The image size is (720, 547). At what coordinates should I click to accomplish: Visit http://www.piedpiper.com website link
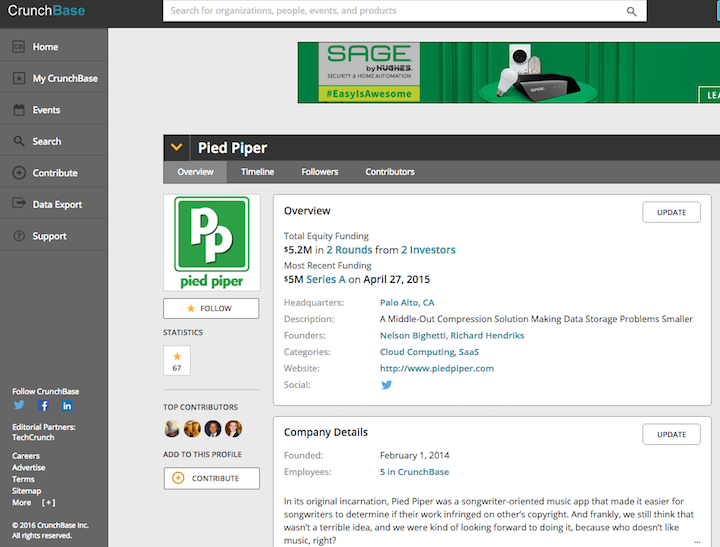tap(437, 368)
